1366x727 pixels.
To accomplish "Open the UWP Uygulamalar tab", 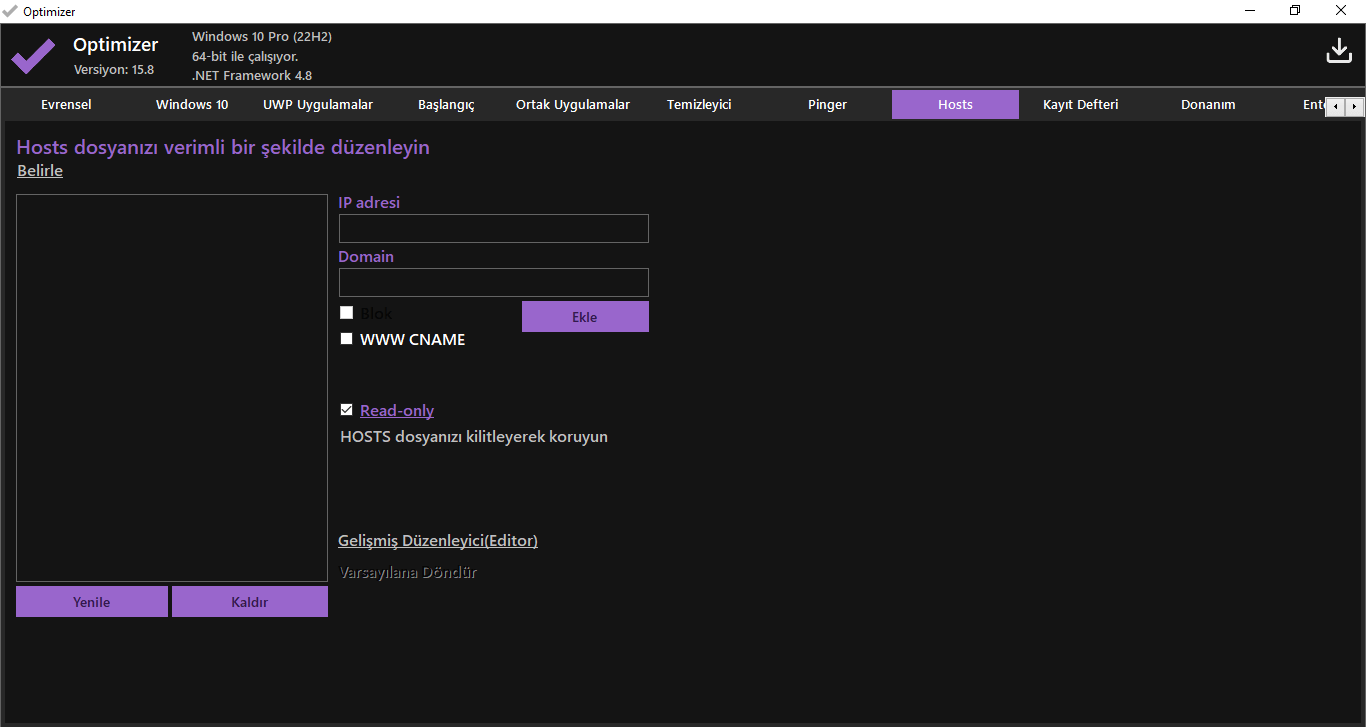I will click(318, 104).
